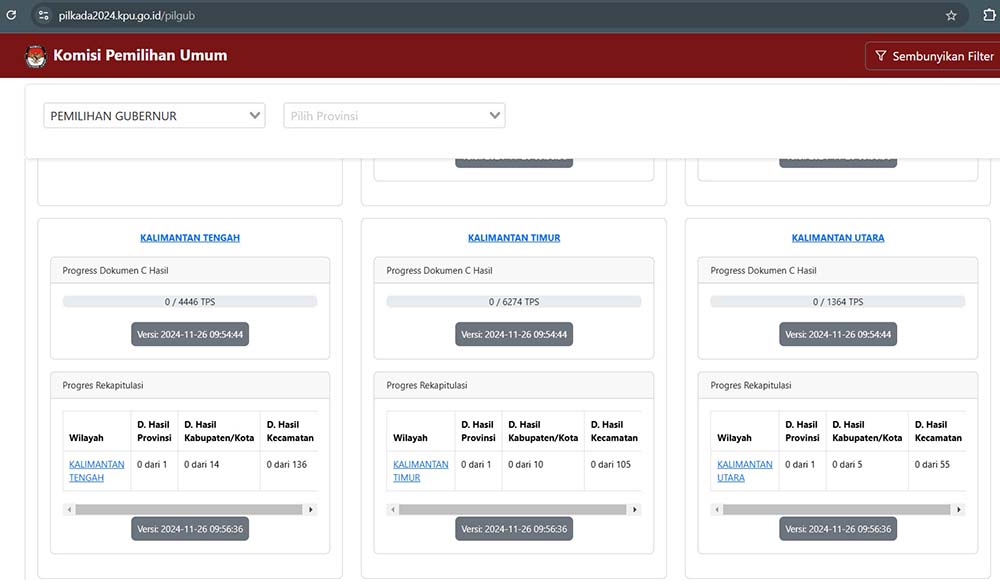Click the Sembunyikan Filter button
1000x580 pixels.
pos(934,56)
